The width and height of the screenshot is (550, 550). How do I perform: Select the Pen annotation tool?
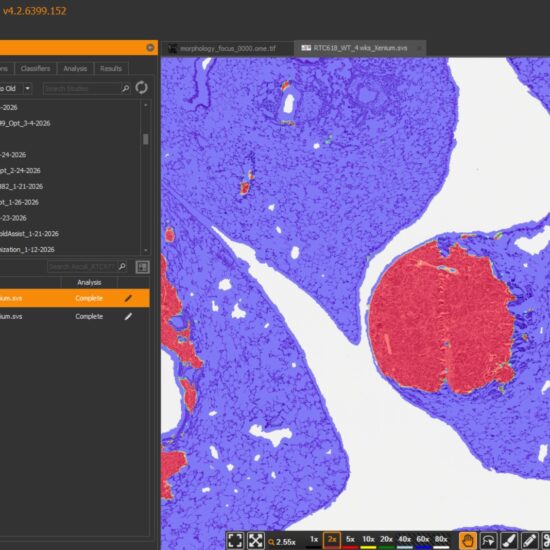pyautogui.click(x=530, y=541)
